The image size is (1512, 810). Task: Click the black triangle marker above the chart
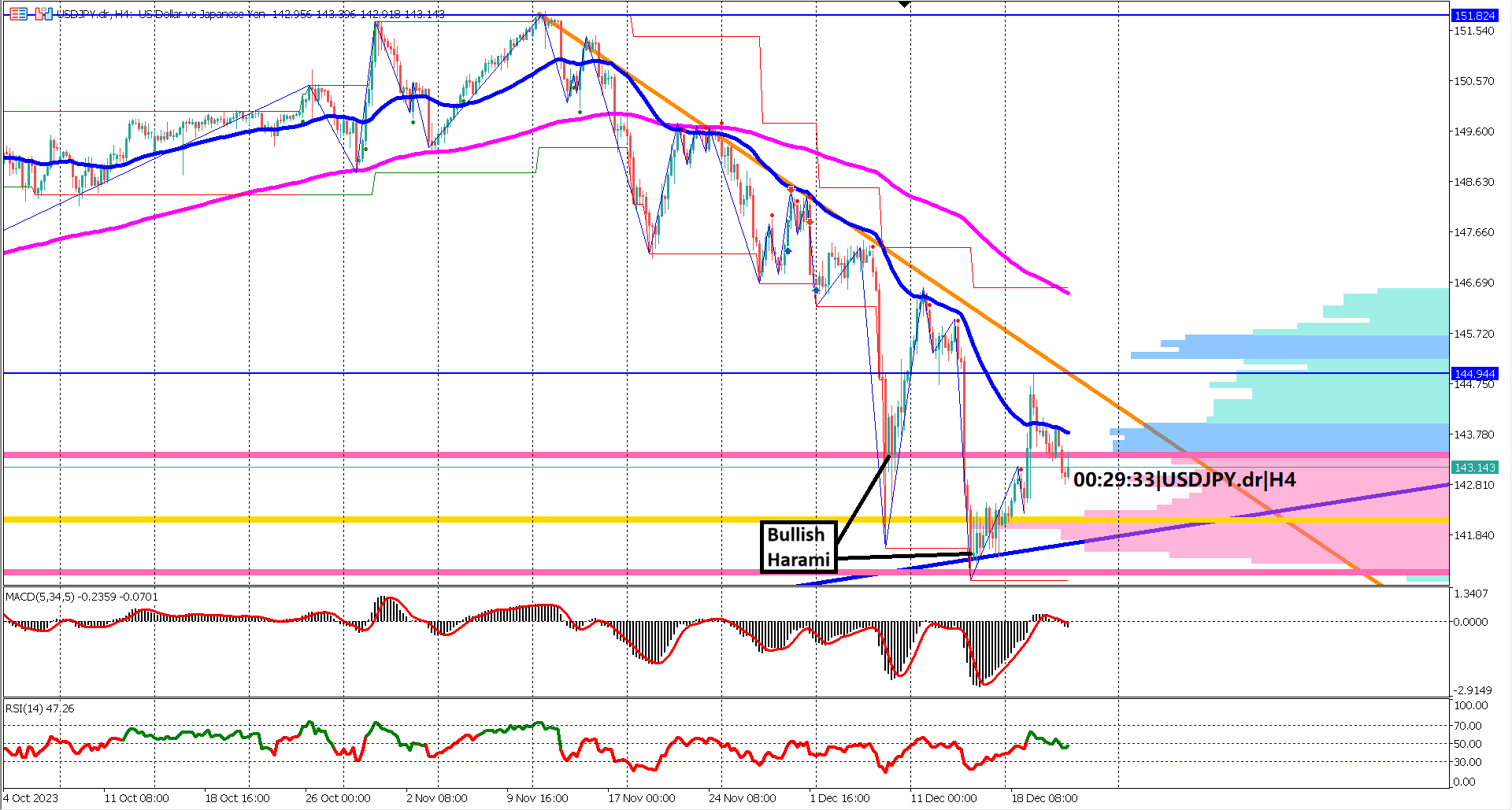(x=904, y=5)
